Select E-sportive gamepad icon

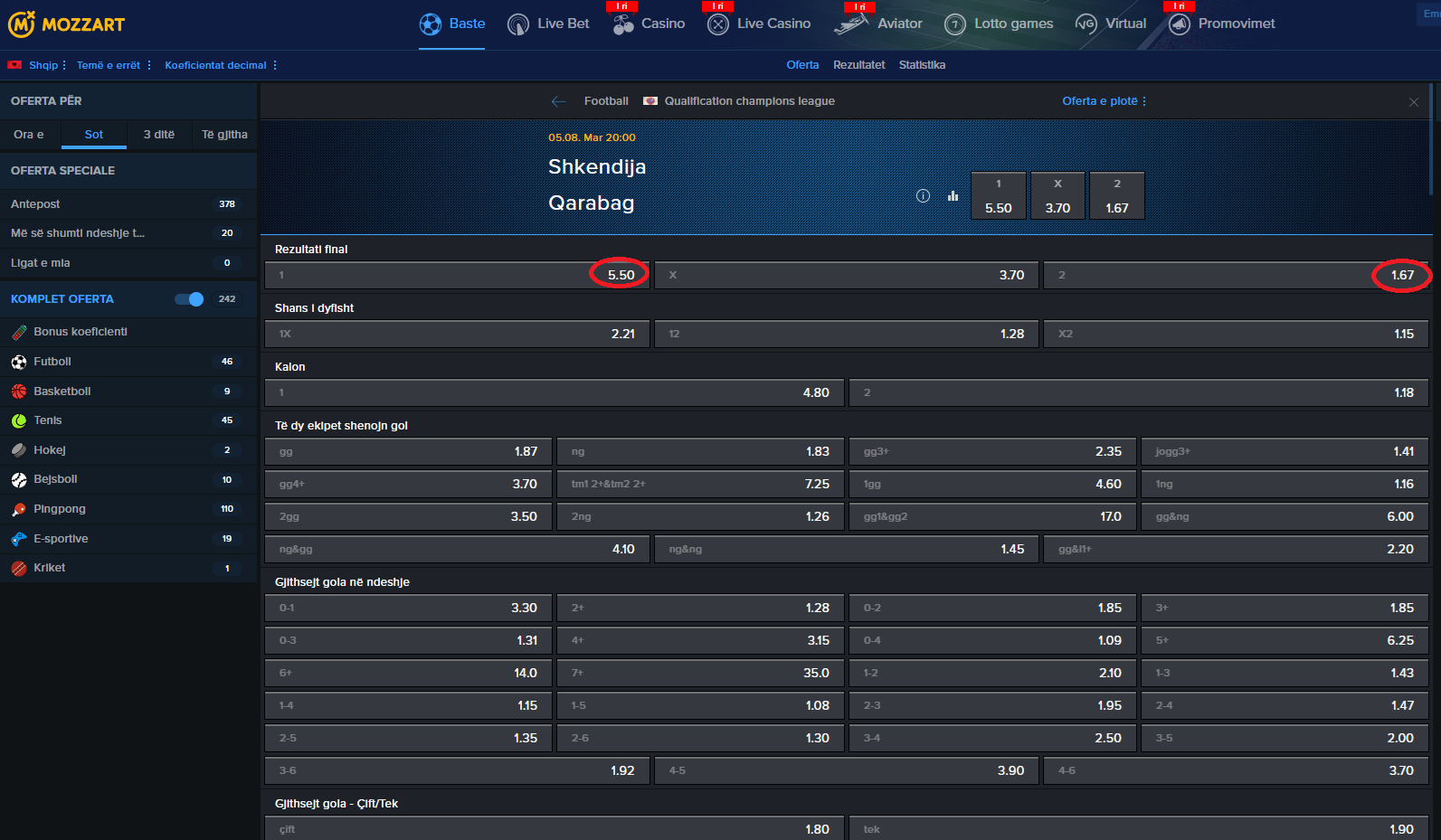(19, 540)
